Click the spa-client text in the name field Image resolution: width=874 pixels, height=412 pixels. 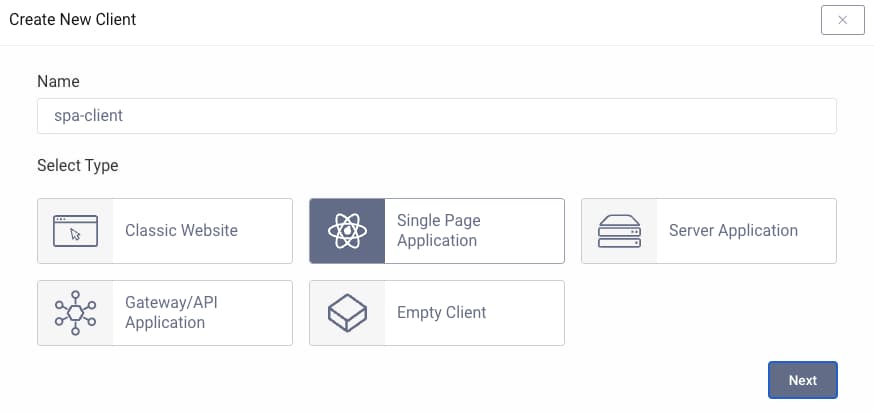pos(88,116)
